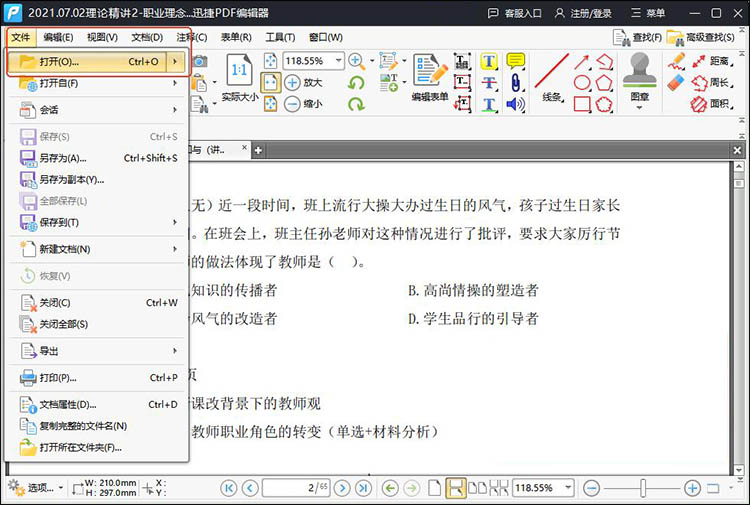Select the Actual Size 1:1 button
This screenshot has width=750, height=505.
[x=239, y=77]
